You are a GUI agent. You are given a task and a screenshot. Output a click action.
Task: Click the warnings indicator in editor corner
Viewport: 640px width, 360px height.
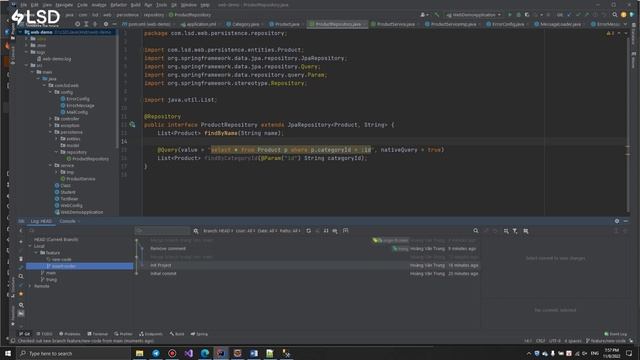[x=611, y=33]
